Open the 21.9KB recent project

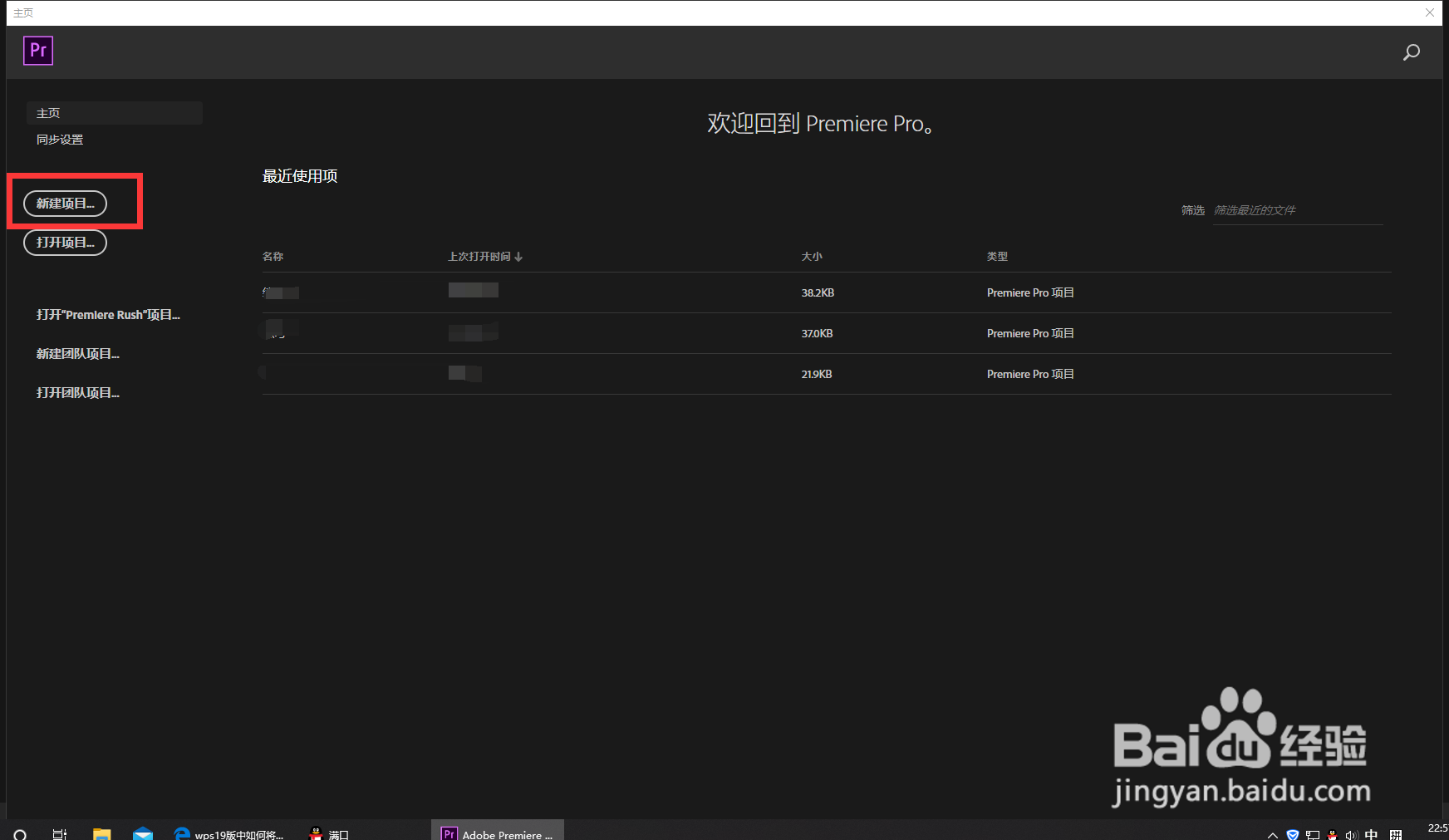[x=827, y=374]
